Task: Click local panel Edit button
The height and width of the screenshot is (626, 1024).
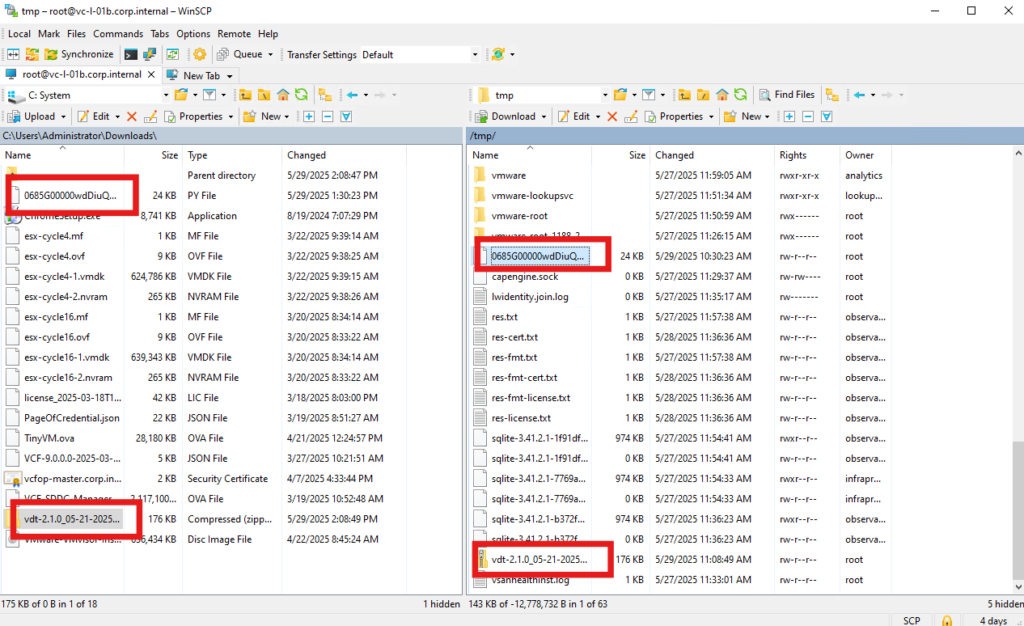Action: [x=95, y=116]
